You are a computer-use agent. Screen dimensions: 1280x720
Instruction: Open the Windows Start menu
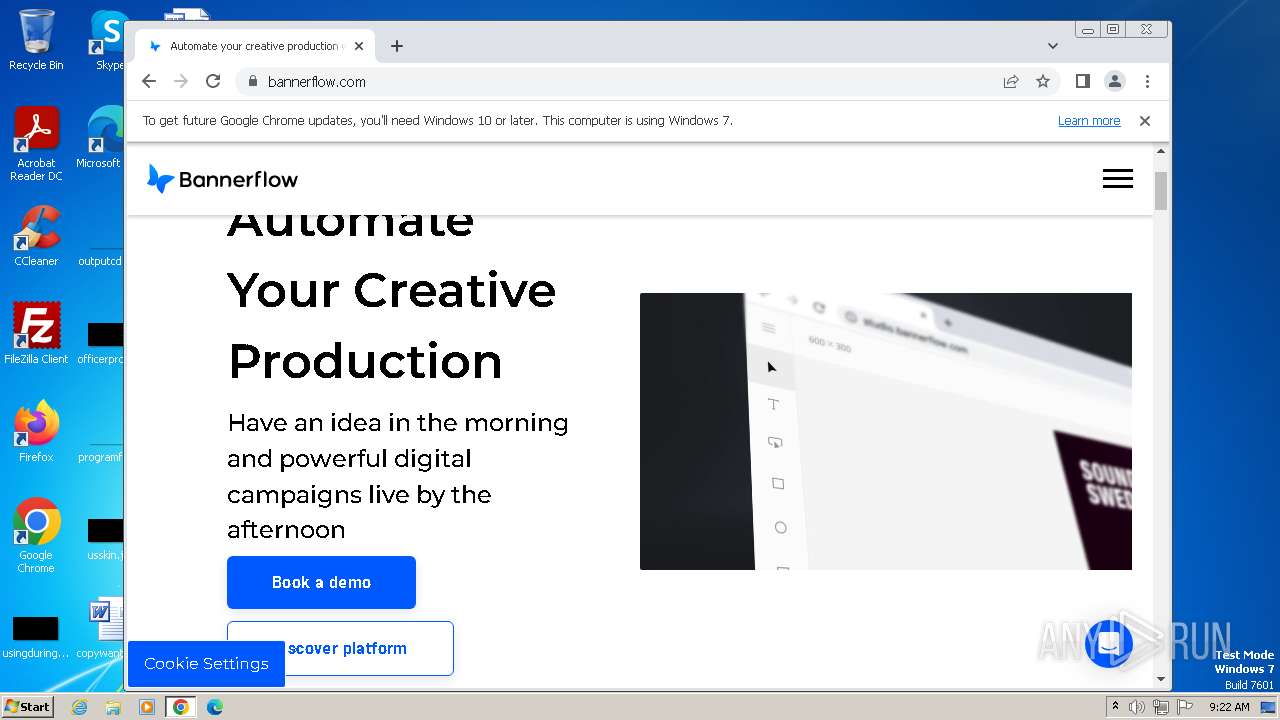28,706
